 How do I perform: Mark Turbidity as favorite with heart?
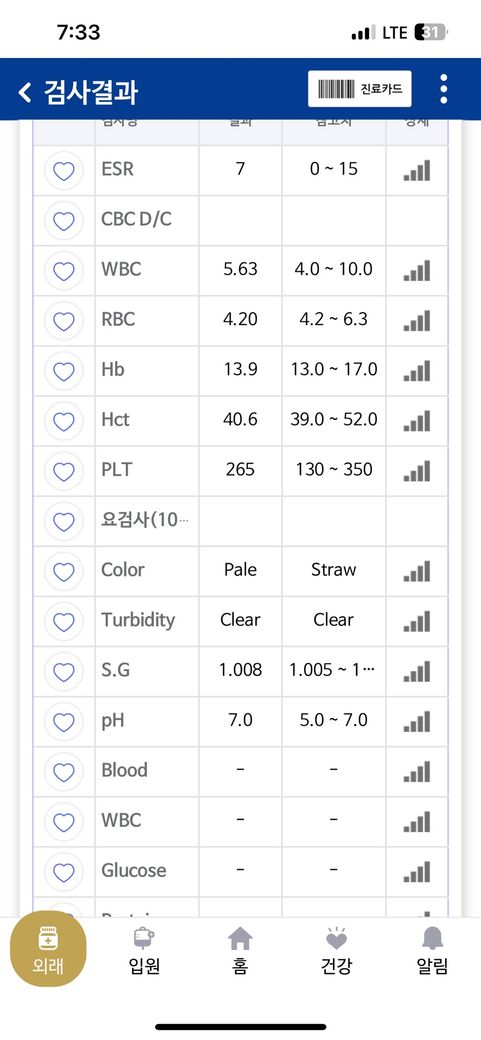click(64, 621)
